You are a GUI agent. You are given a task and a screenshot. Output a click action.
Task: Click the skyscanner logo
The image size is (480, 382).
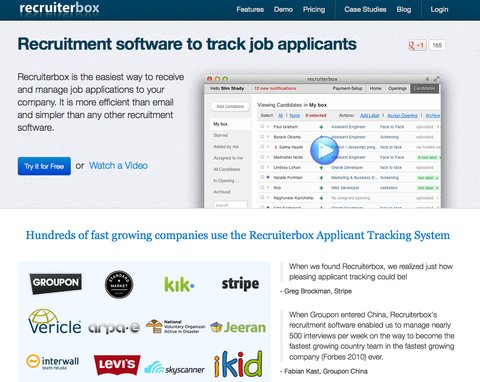click(x=174, y=368)
